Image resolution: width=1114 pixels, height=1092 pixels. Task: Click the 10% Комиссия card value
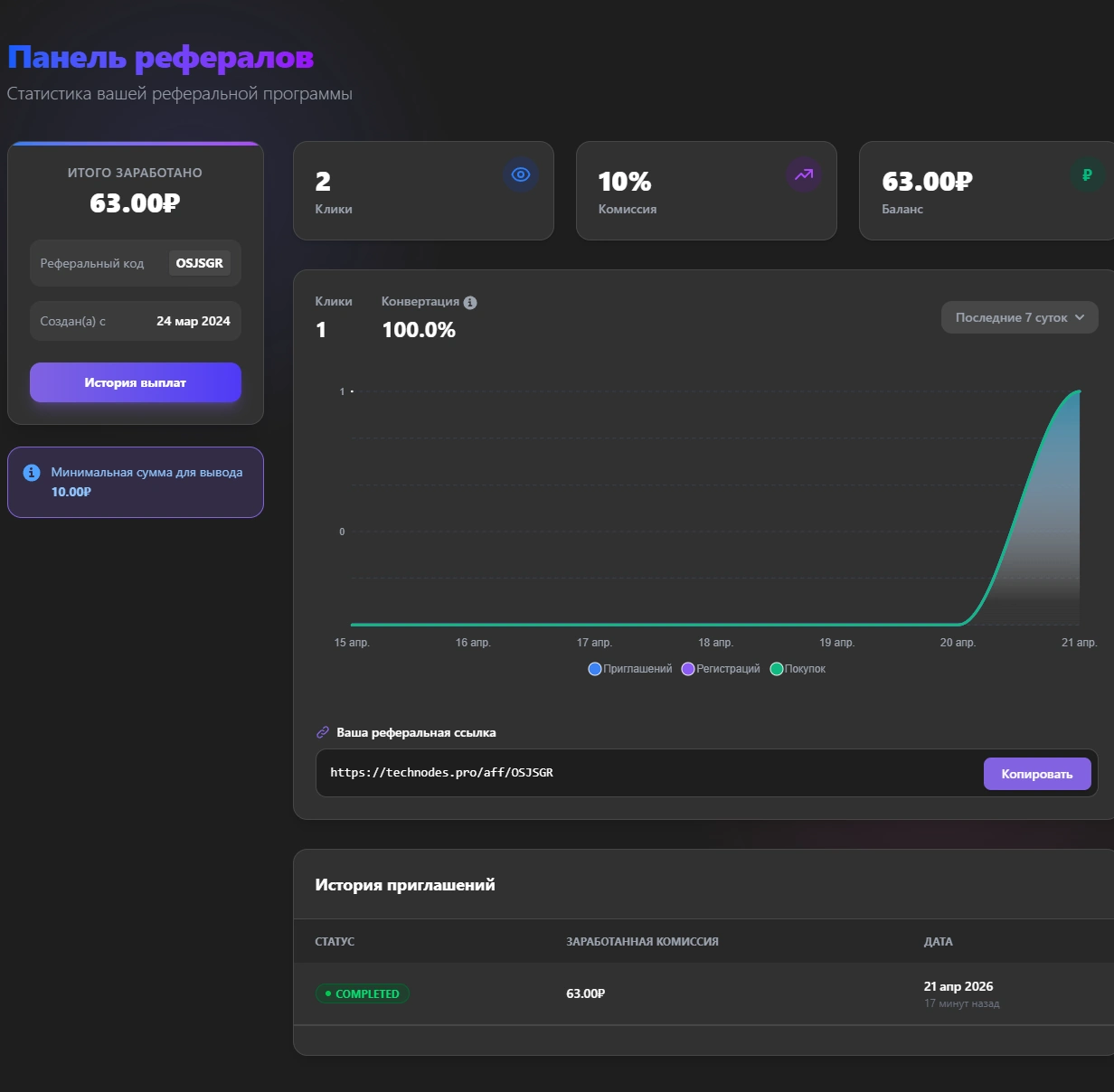625,182
